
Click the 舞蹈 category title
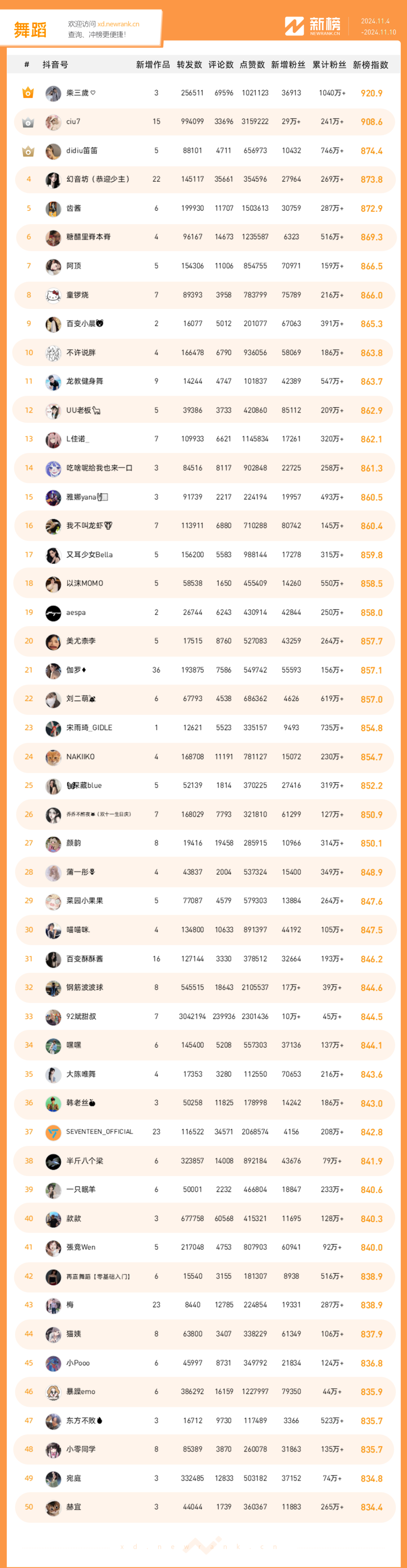click(31, 30)
